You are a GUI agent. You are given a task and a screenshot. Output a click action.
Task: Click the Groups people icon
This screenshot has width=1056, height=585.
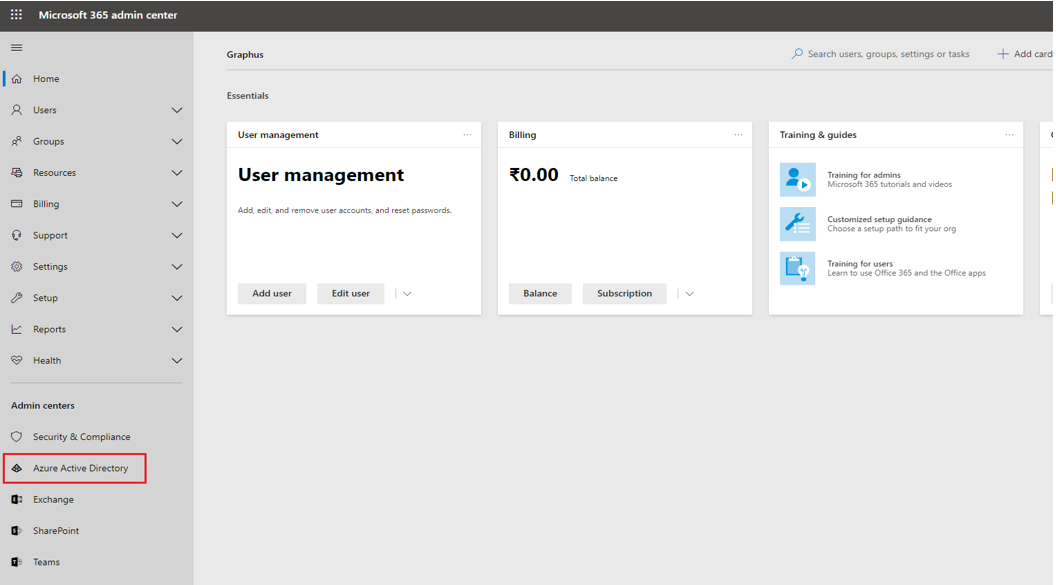pyautogui.click(x=17, y=141)
